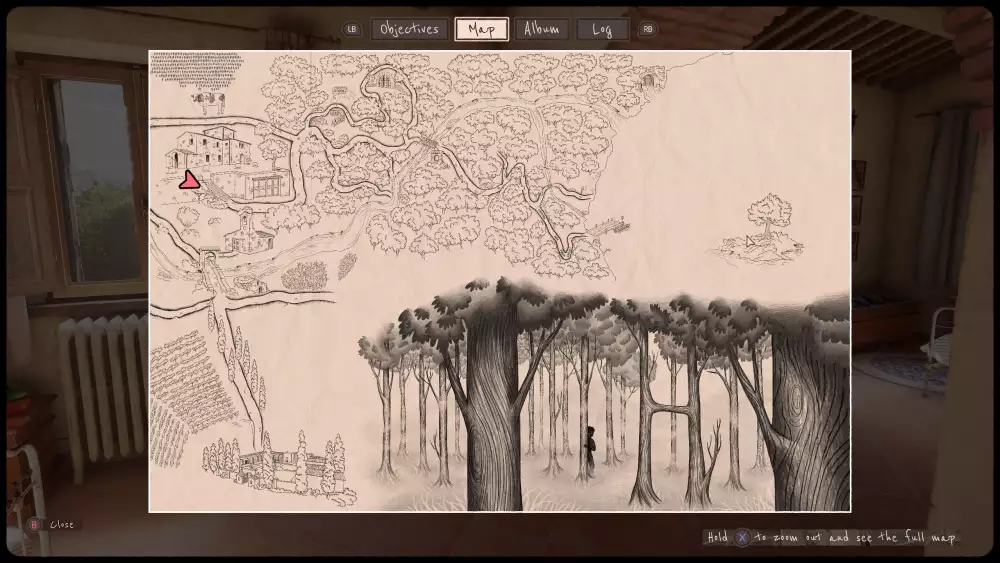Image resolution: width=1000 pixels, height=563 pixels.
Task: Select the Map tab
Action: pyautogui.click(x=482, y=29)
